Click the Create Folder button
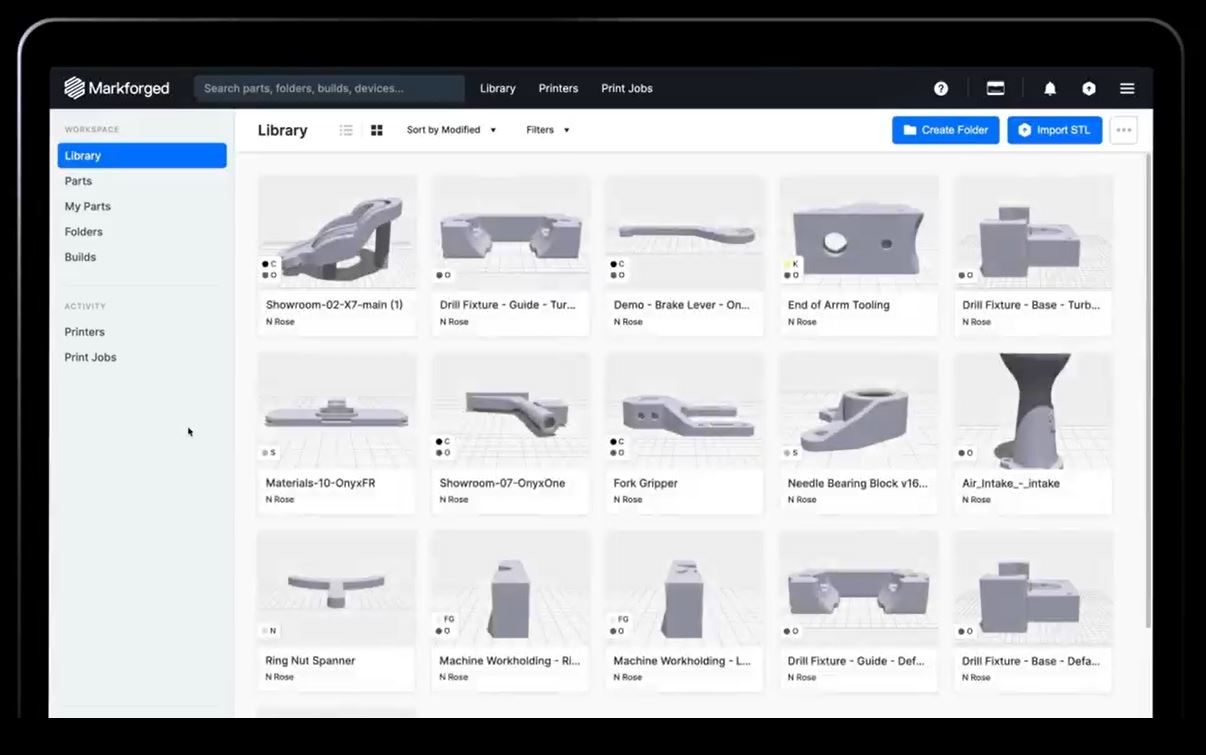The height and width of the screenshot is (755, 1206). (x=945, y=130)
